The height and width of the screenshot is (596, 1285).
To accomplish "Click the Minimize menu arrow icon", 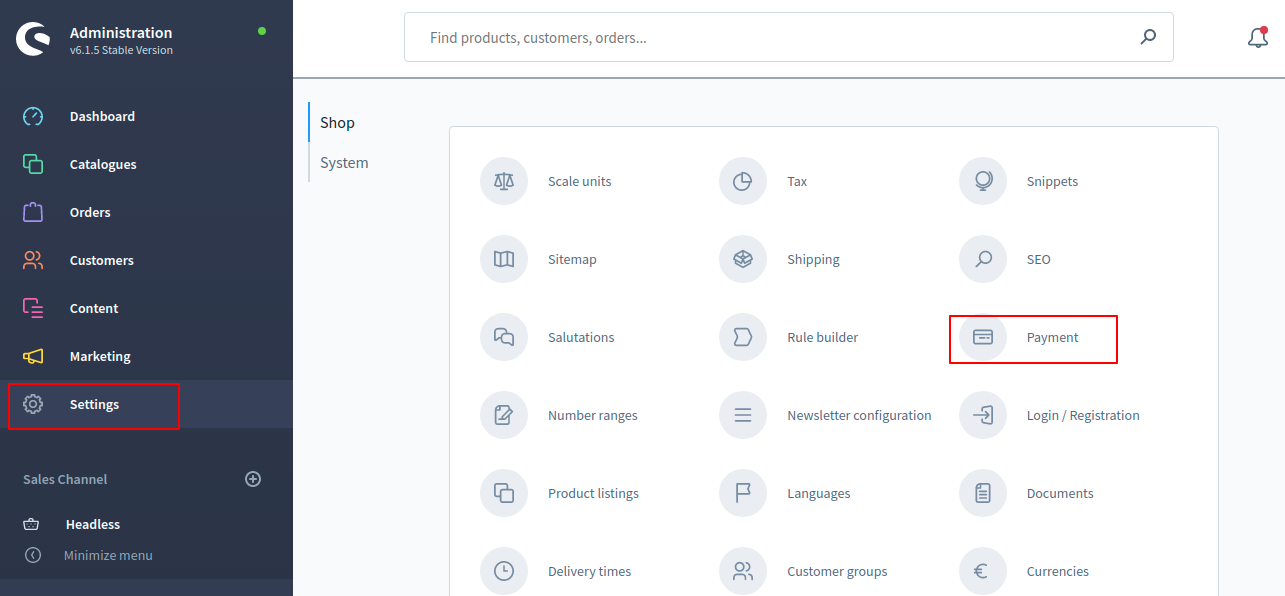I will [x=33, y=555].
